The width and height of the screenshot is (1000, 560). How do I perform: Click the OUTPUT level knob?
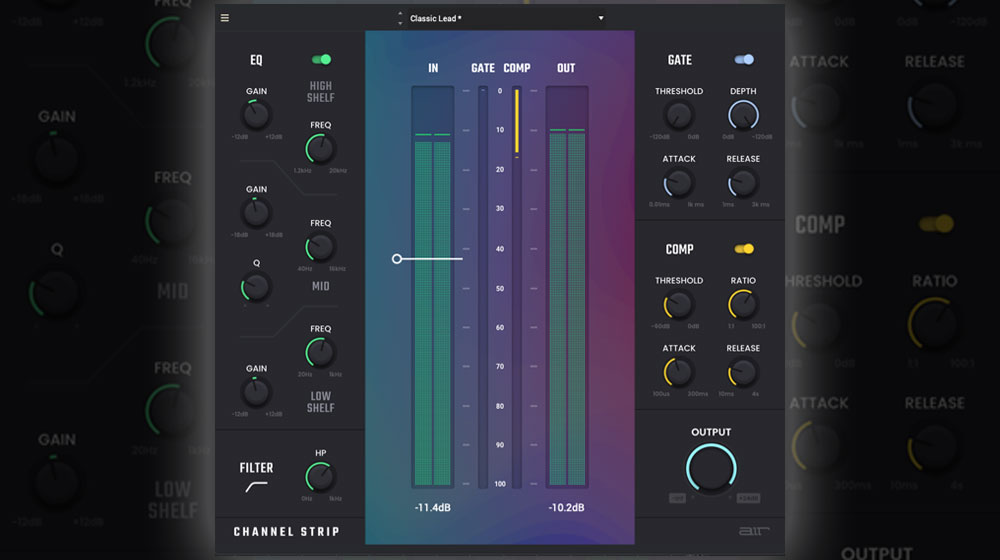coord(711,469)
